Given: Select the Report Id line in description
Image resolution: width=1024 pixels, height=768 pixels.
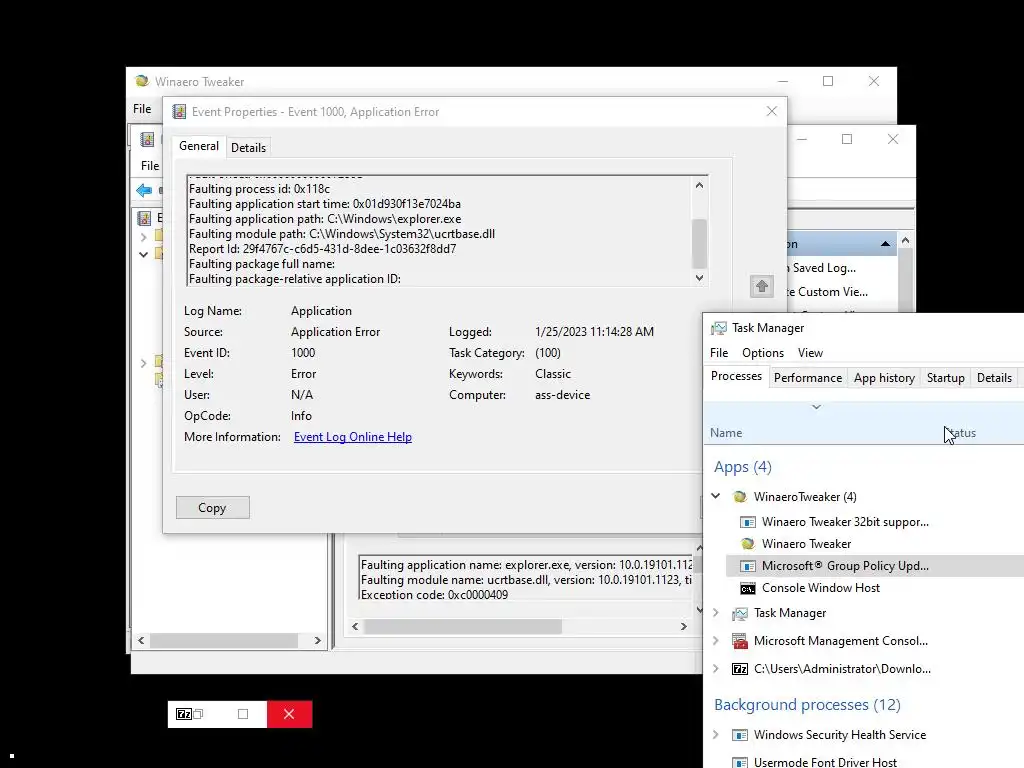Looking at the screenshot, I should coord(323,249).
